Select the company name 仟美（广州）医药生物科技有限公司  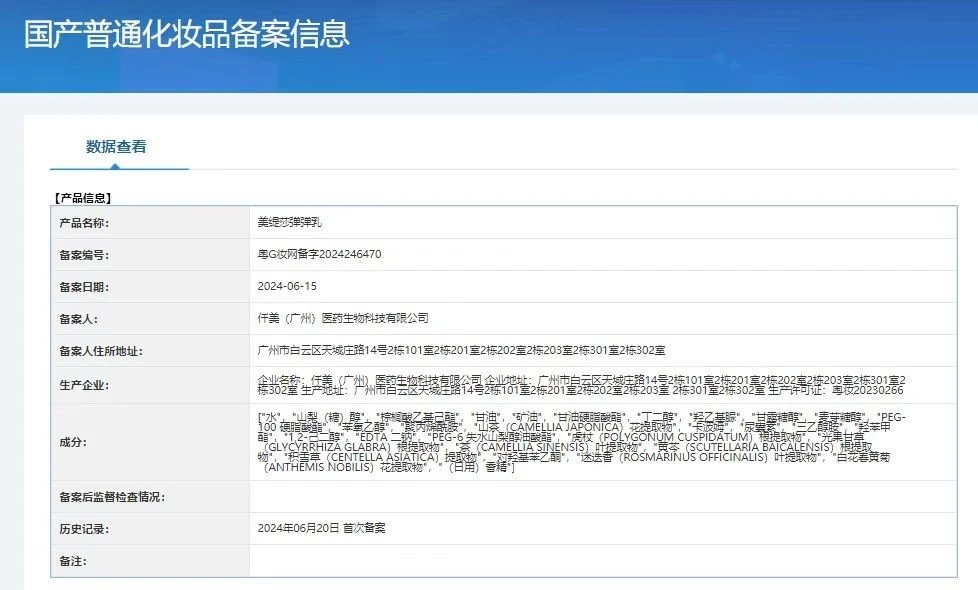(343, 318)
